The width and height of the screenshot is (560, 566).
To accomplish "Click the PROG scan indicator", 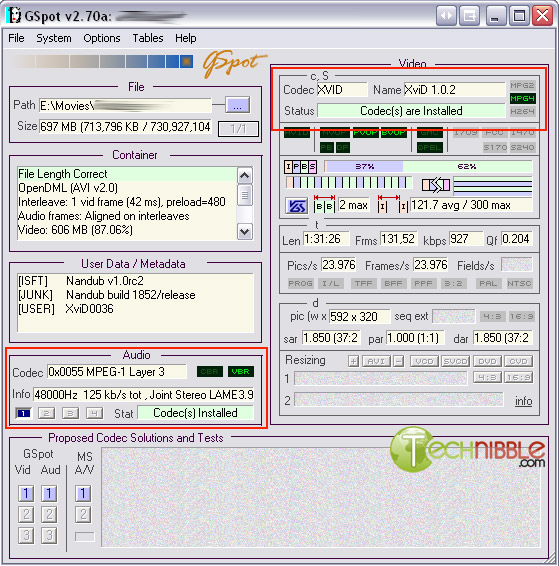I will coord(300,283).
